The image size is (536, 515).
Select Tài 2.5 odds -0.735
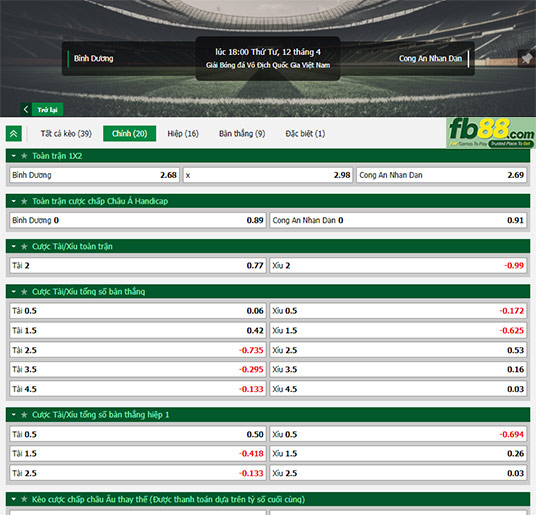[138, 350]
